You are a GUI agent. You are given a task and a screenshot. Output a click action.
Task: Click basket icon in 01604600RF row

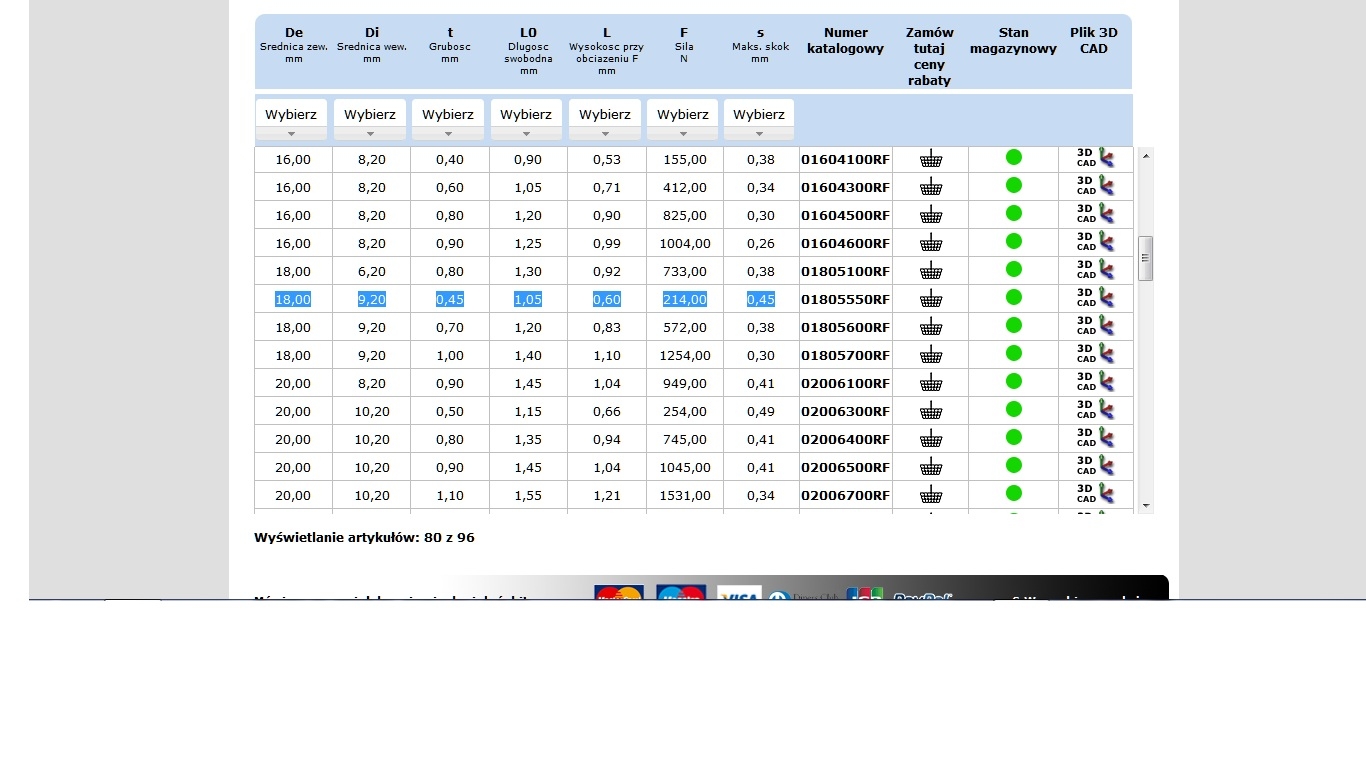pos(931,243)
